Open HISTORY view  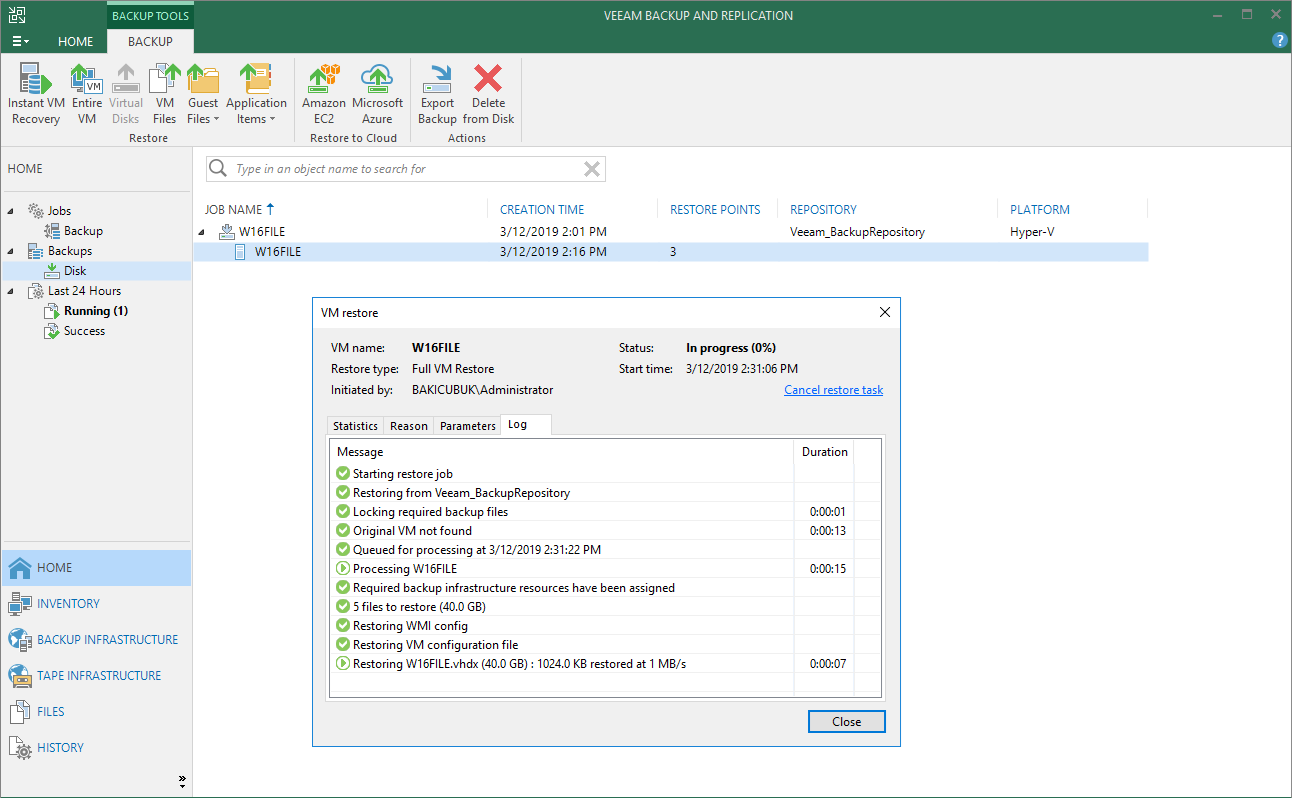[x=96, y=748]
